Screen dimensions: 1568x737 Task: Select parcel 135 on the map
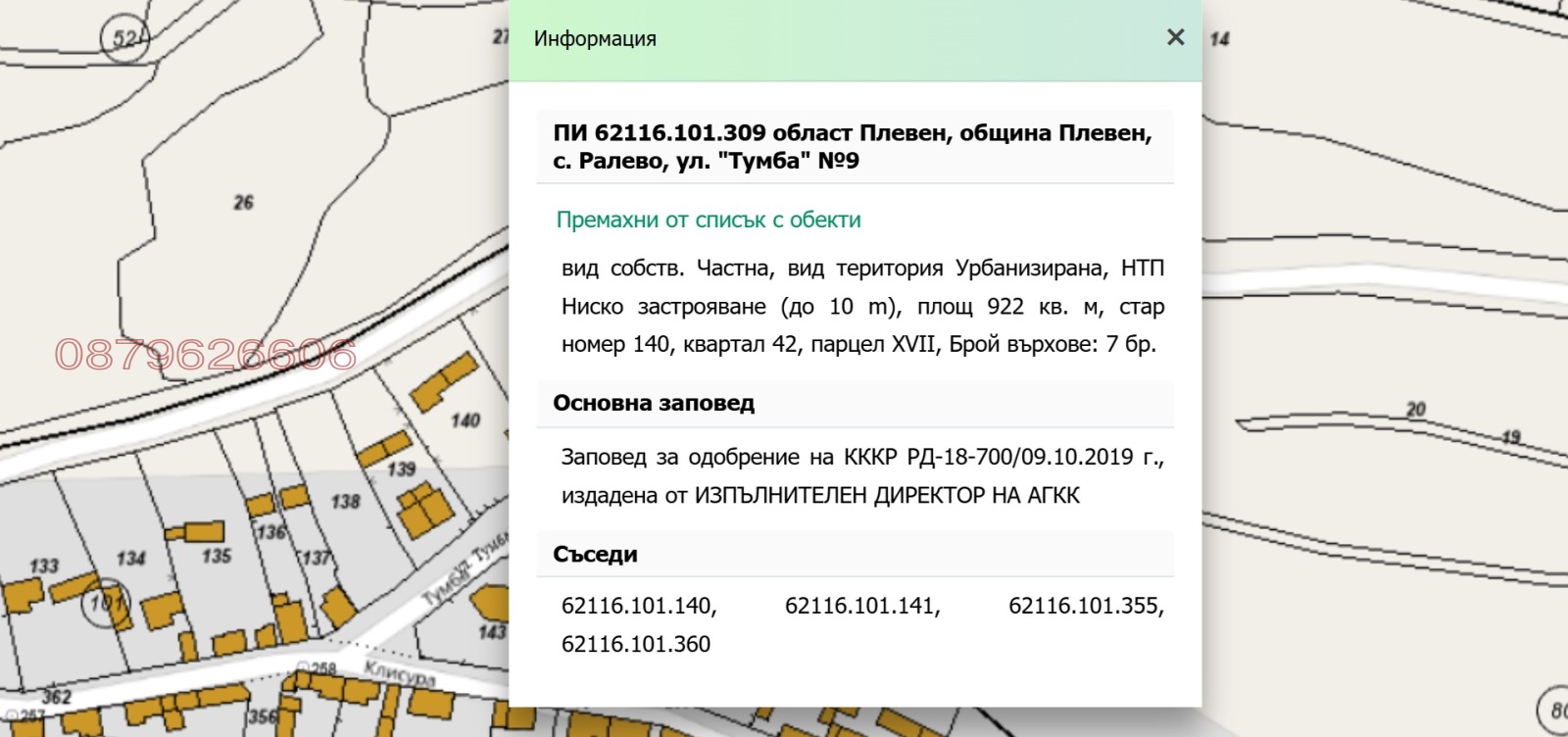pyautogui.click(x=216, y=556)
